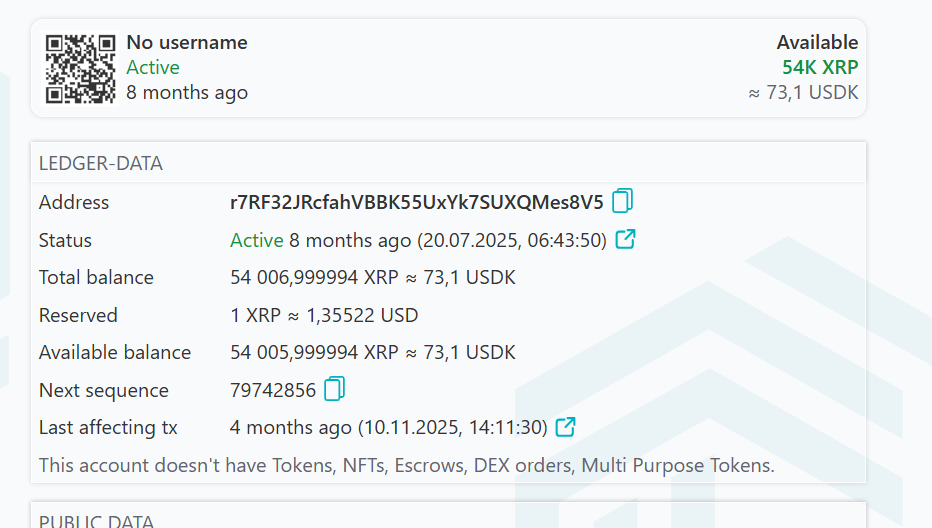
Task: Copy the next sequence number
Action: click(x=335, y=389)
